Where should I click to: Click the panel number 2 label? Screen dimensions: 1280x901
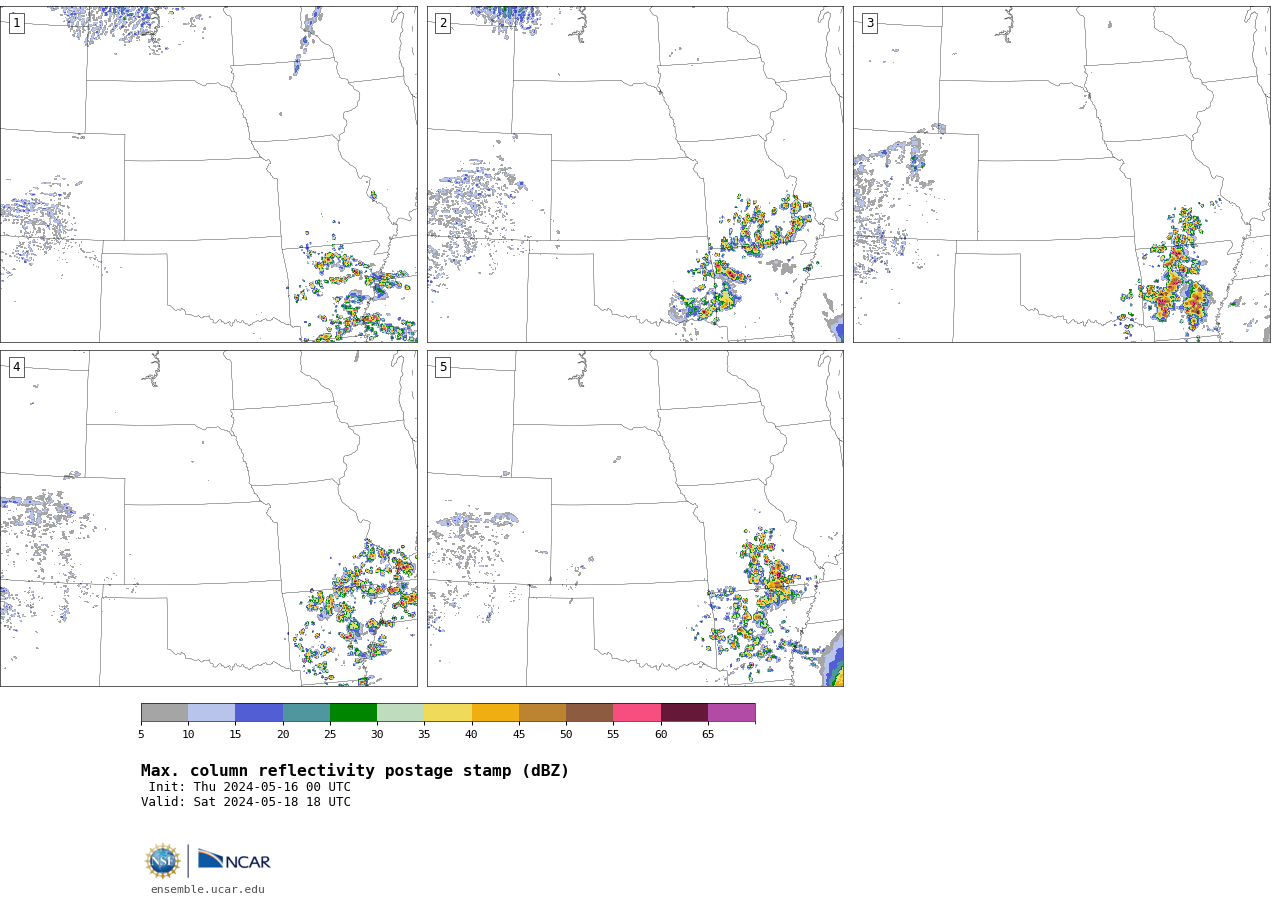443,23
